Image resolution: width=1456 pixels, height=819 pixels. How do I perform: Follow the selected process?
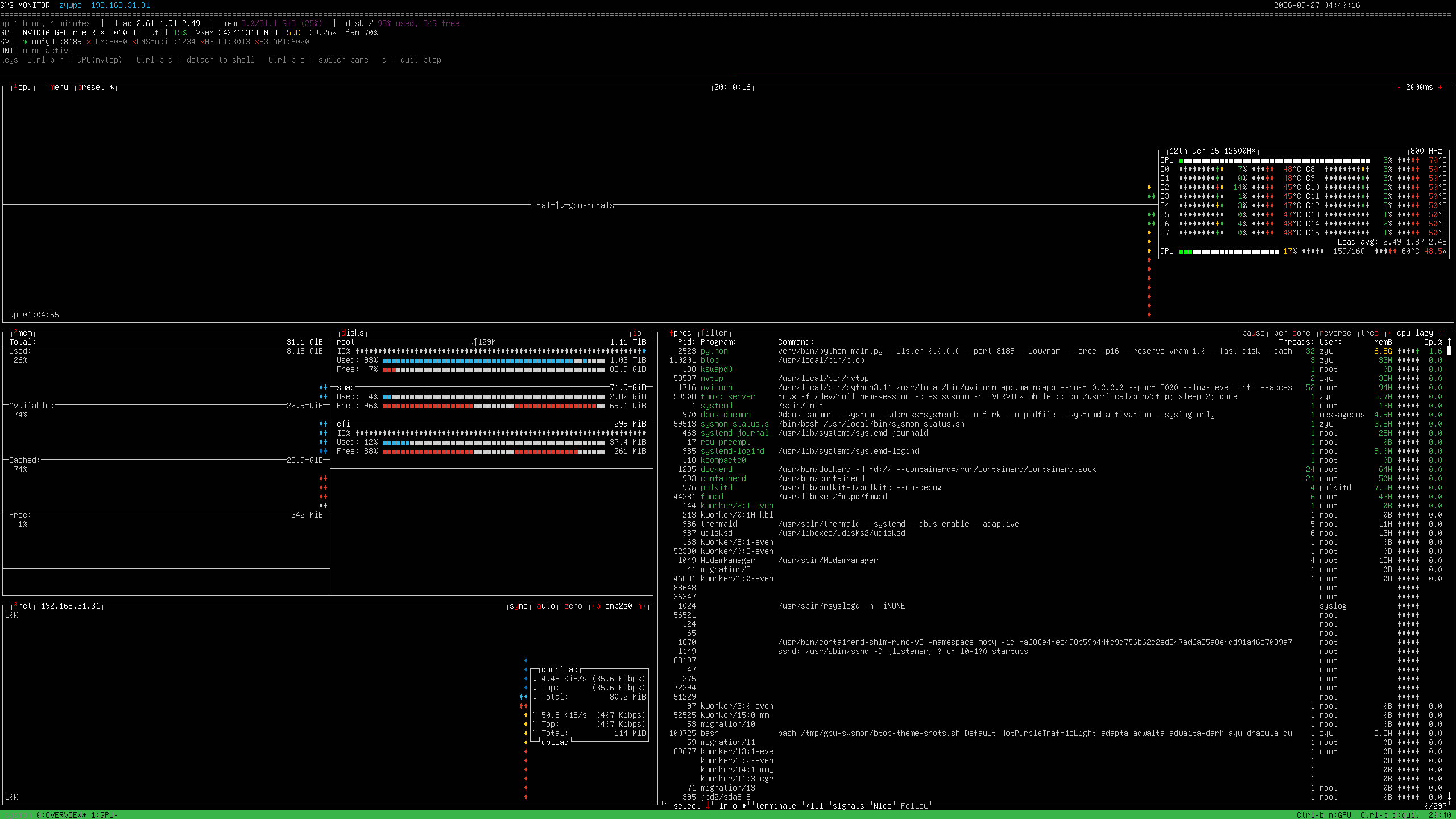[915, 806]
